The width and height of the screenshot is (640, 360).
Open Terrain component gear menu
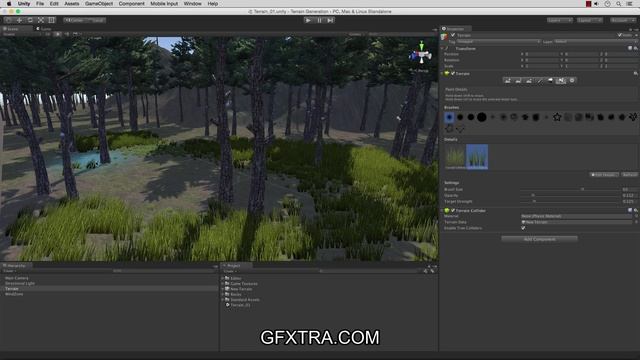coord(636,73)
